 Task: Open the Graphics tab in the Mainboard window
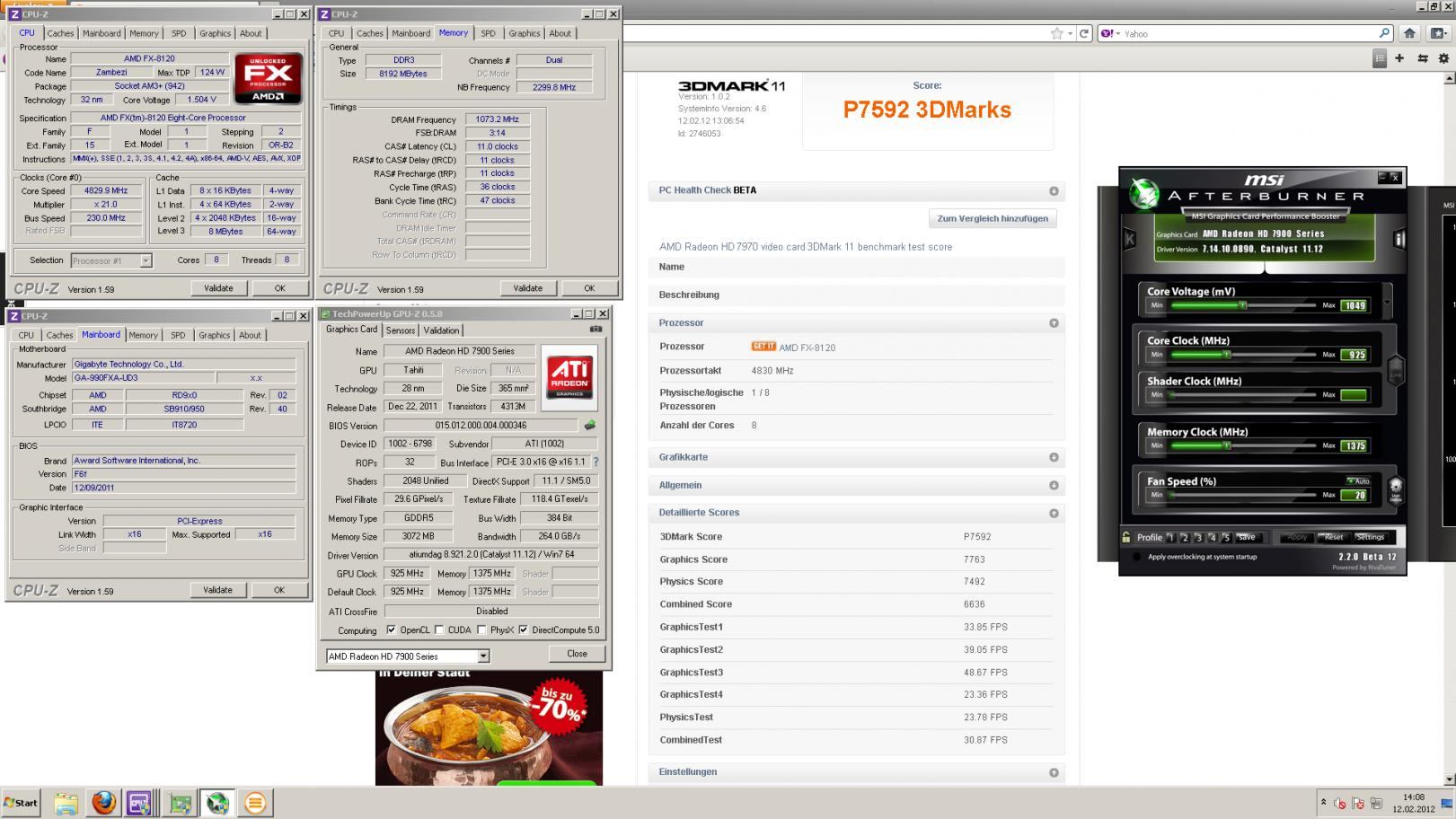[x=214, y=335]
